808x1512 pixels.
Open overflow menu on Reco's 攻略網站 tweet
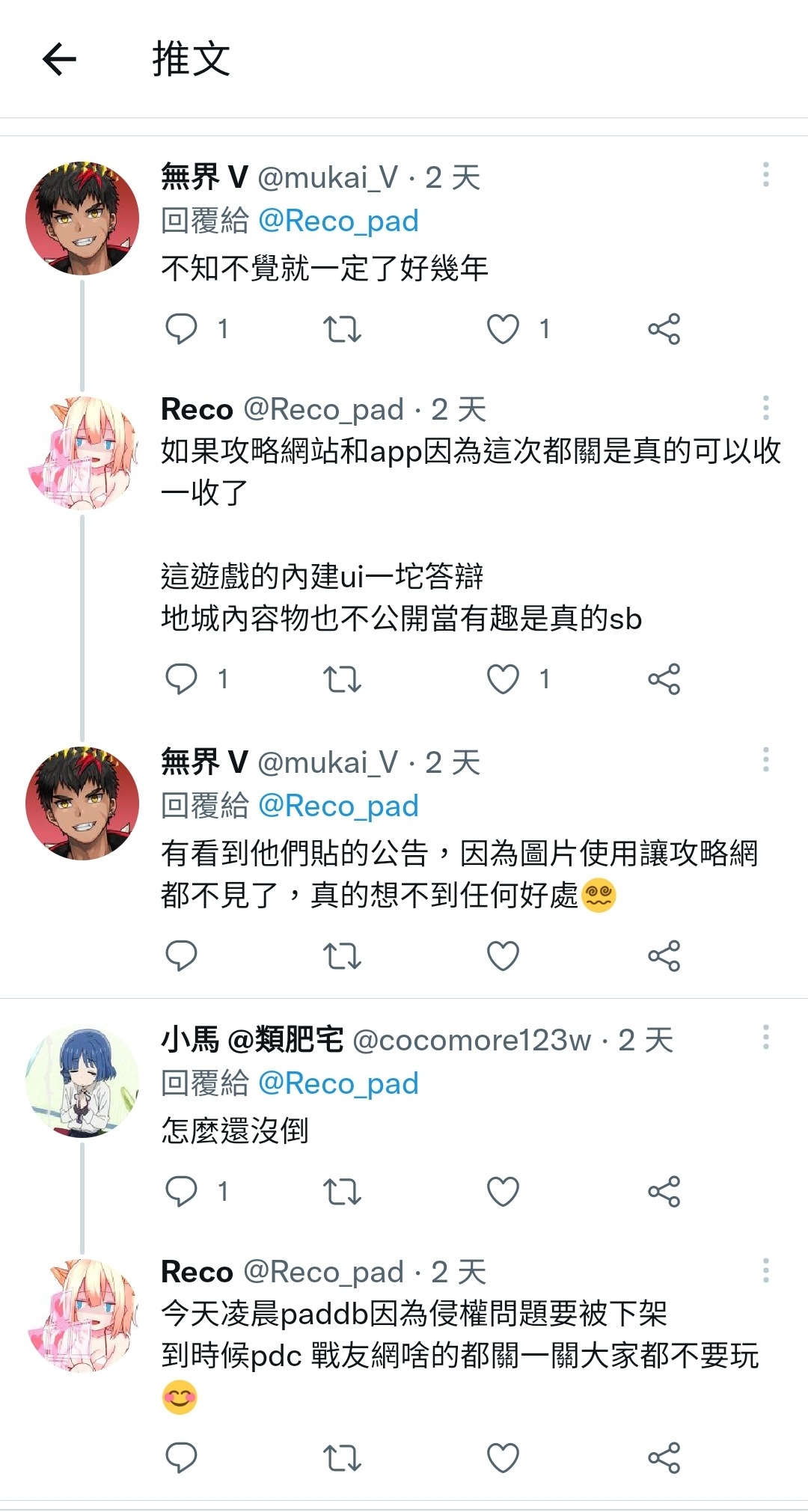(x=765, y=408)
